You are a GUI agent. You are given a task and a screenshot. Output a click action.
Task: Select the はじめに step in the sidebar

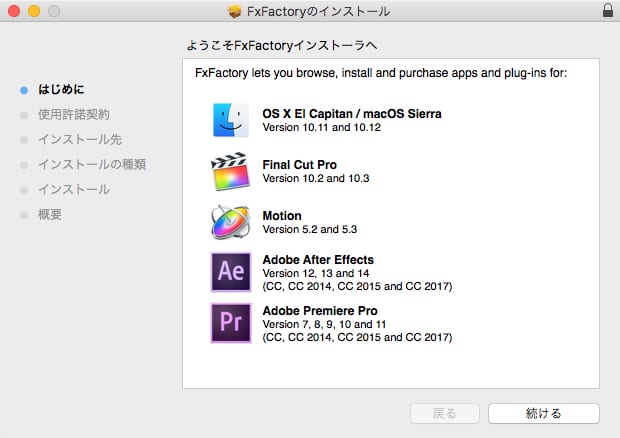coord(61,89)
